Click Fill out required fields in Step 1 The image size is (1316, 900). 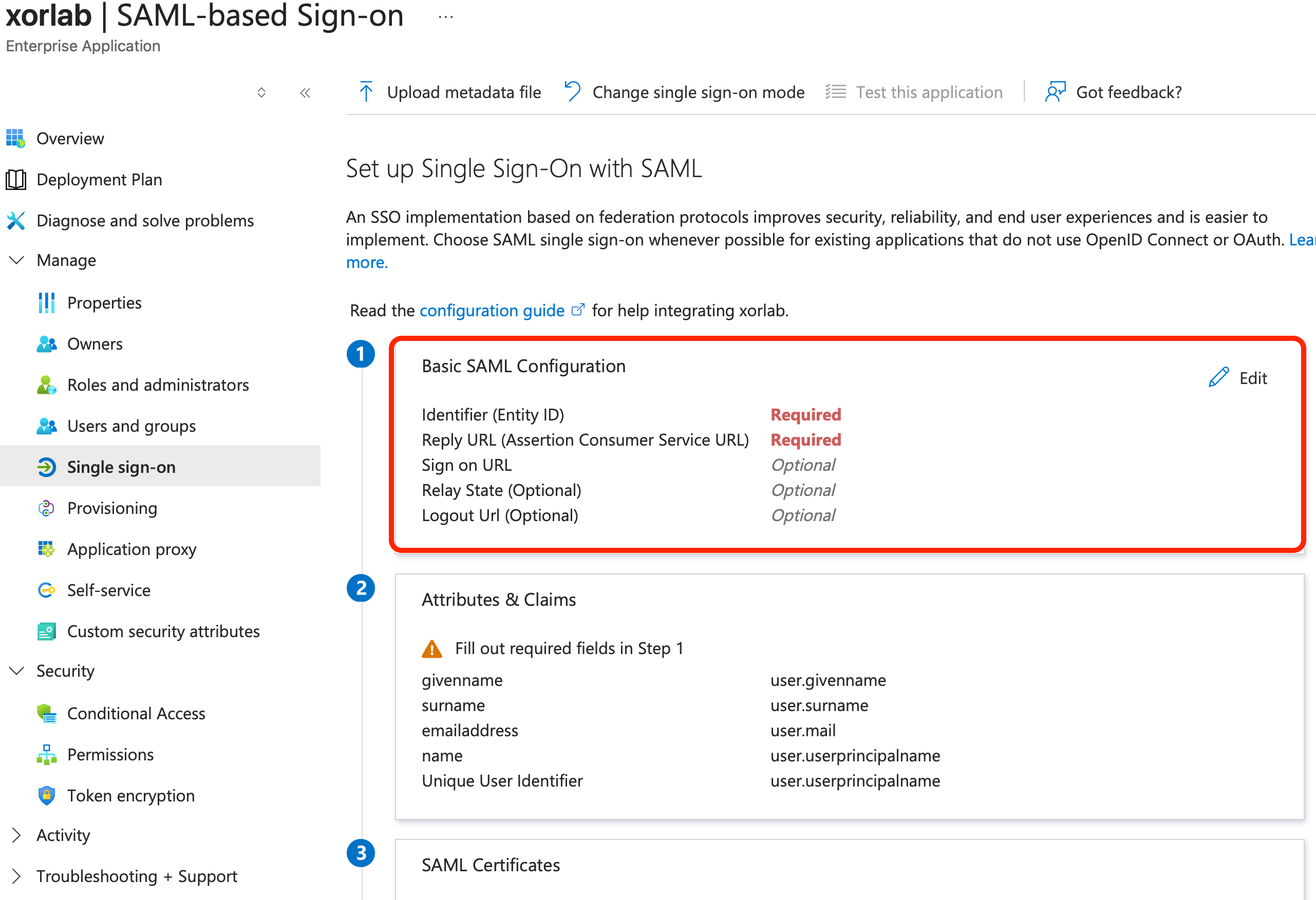[x=569, y=648]
